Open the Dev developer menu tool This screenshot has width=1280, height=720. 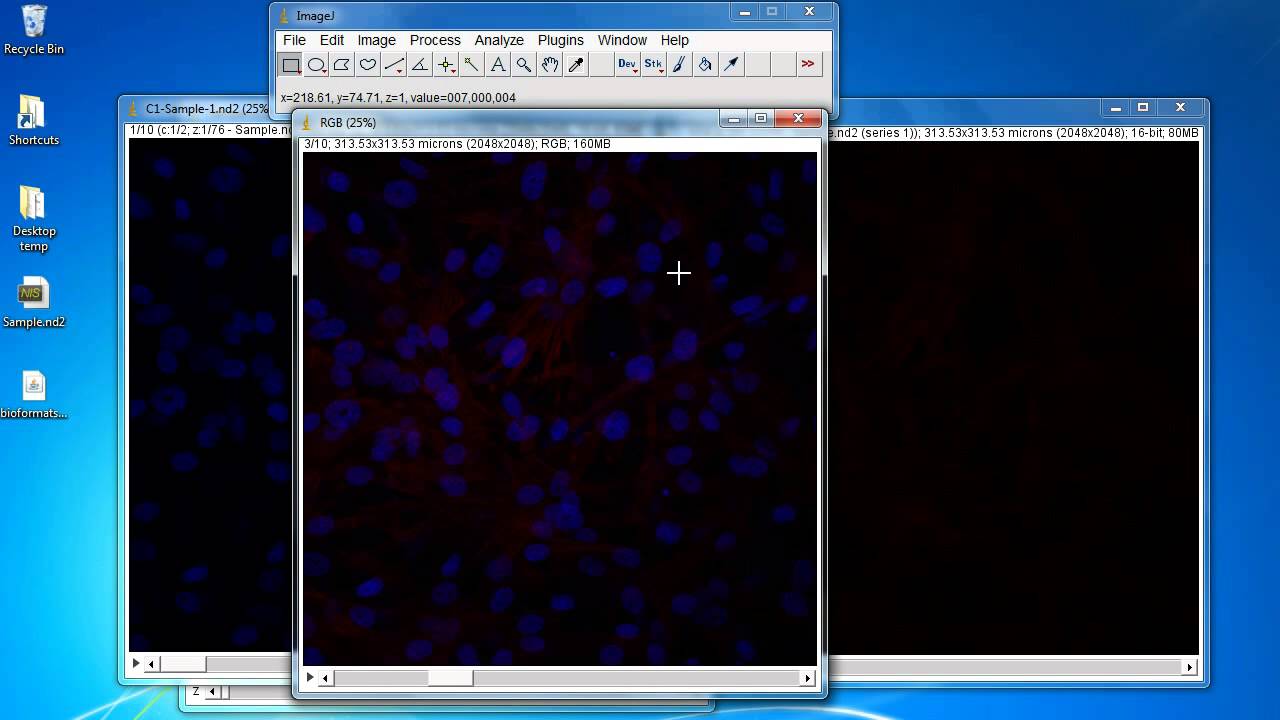pyautogui.click(x=628, y=65)
